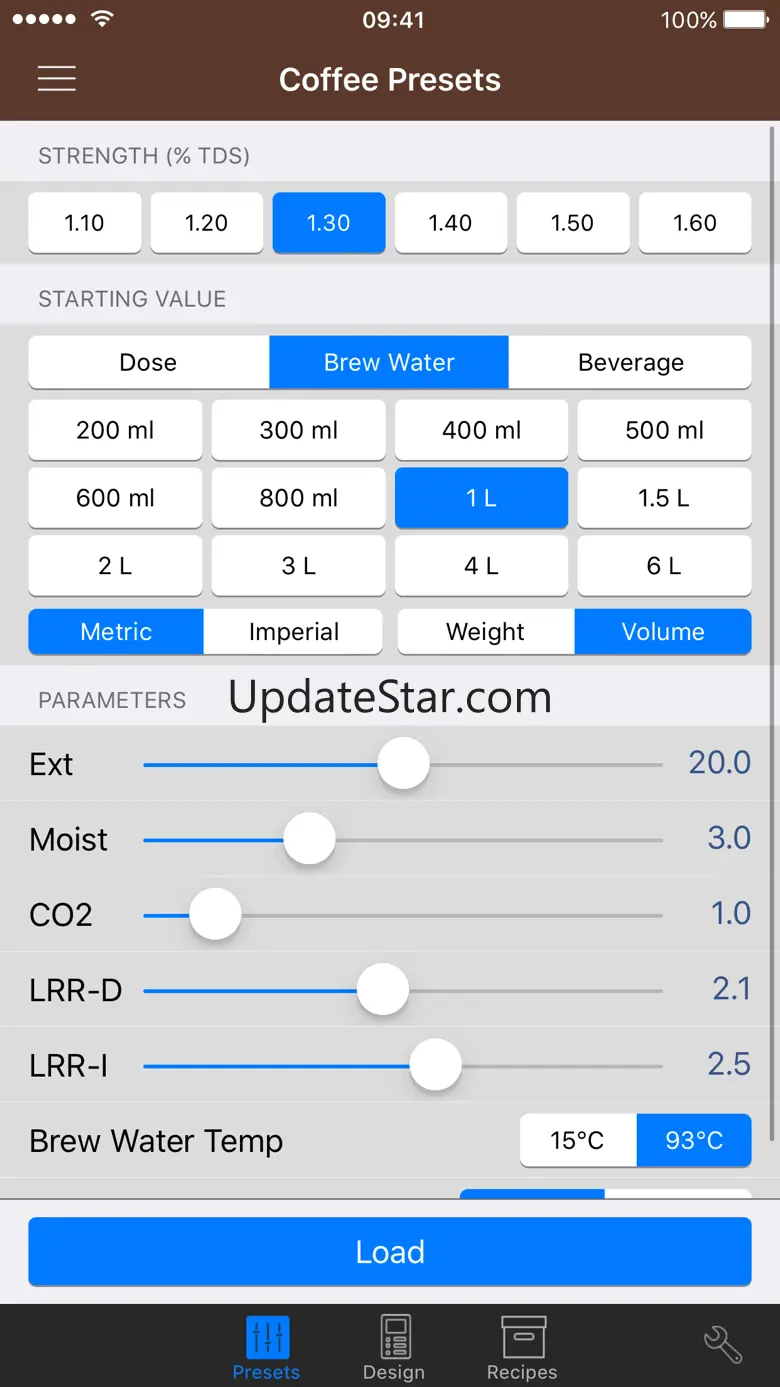
Task: Switch starting value to Dose
Action: [x=148, y=362]
